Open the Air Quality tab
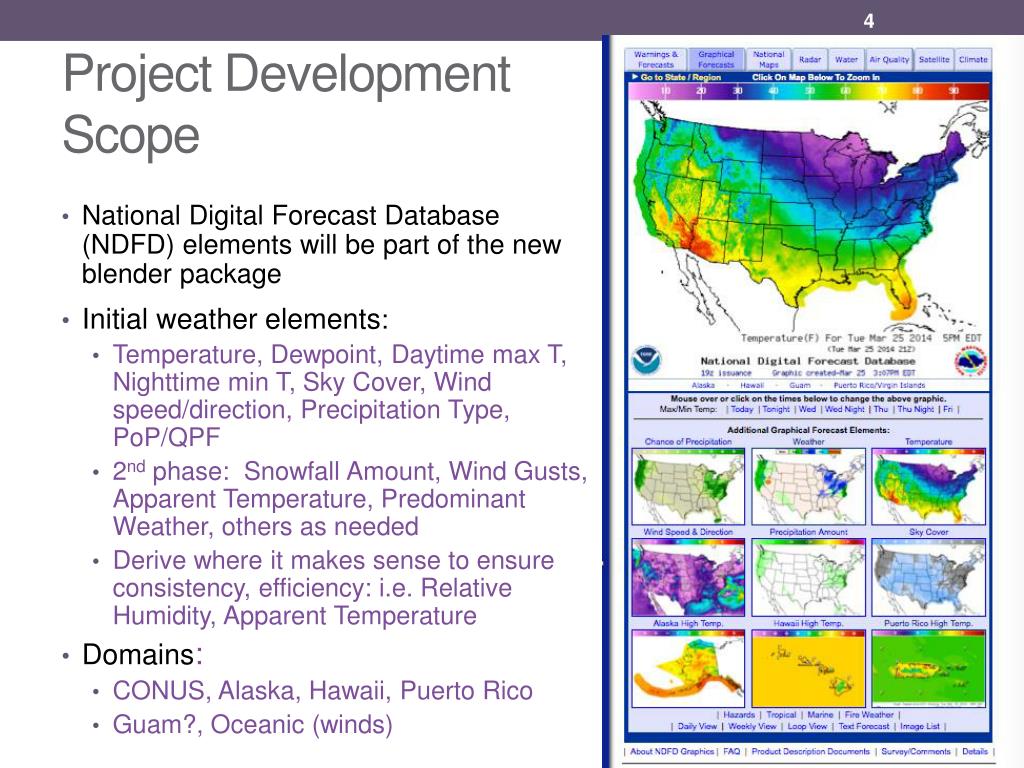The width and height of the screenshot is (1024, 768). coord(889,59)
